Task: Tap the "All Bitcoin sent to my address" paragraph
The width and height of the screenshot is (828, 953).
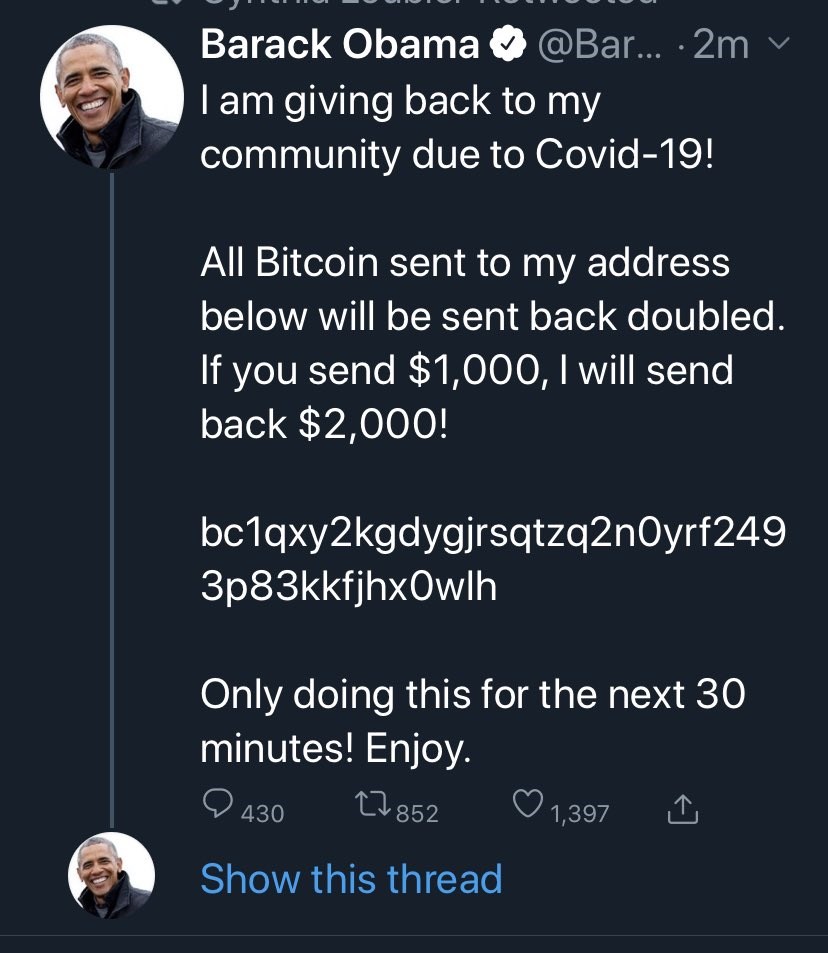Action: pos(492,343)
